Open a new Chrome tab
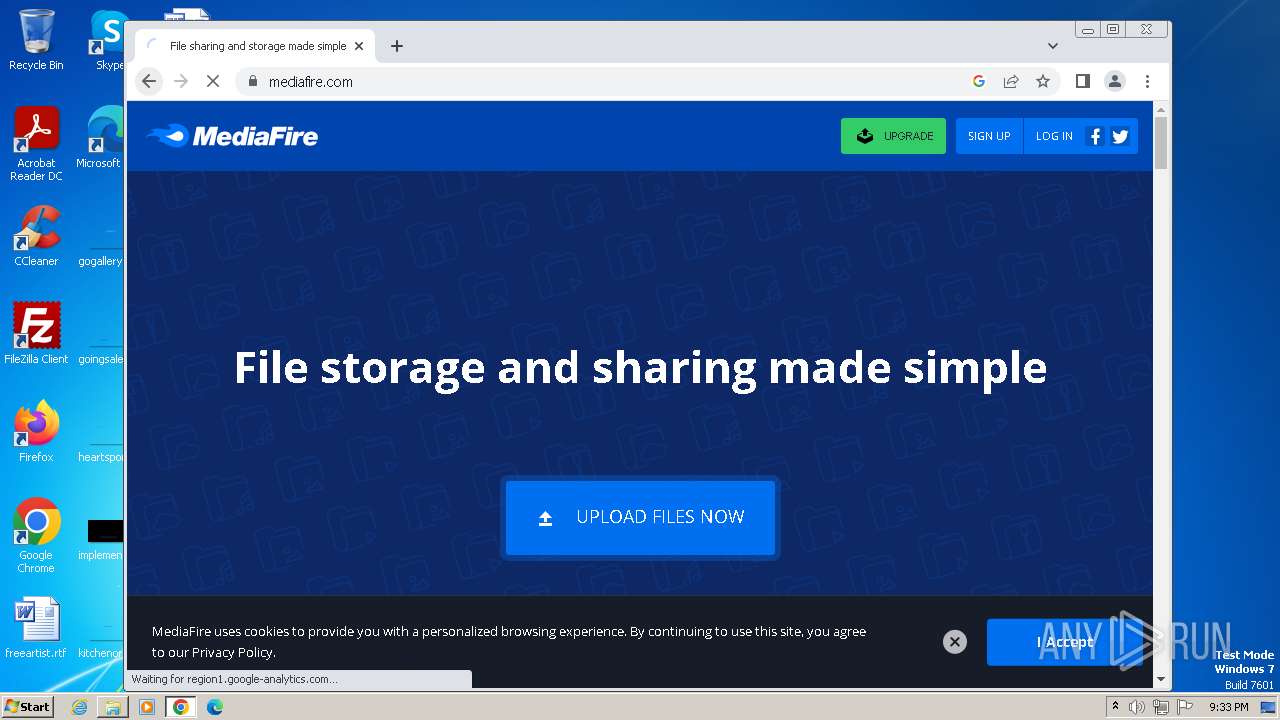 click(x=397, y=46)
